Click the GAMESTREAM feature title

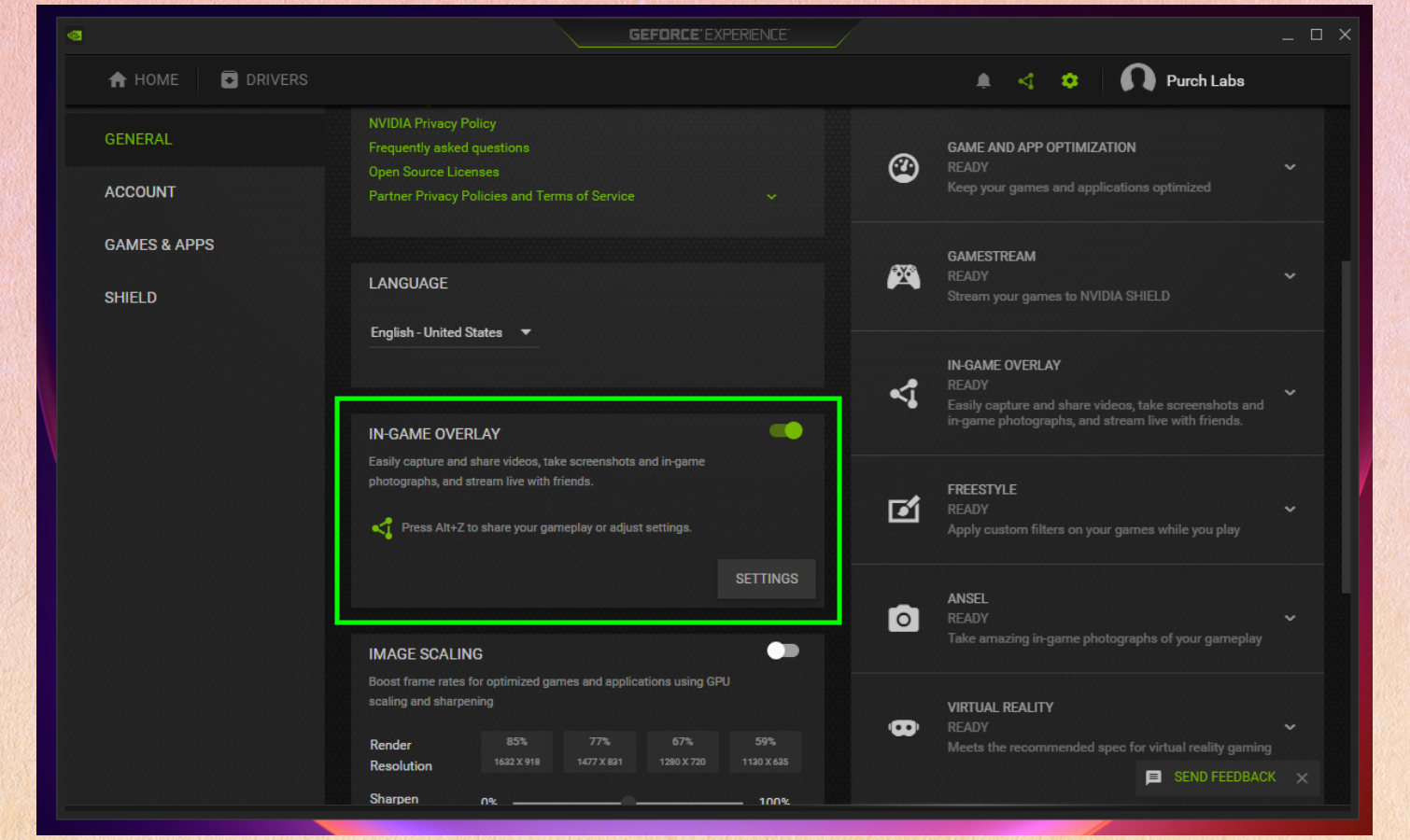pos(992,257)
